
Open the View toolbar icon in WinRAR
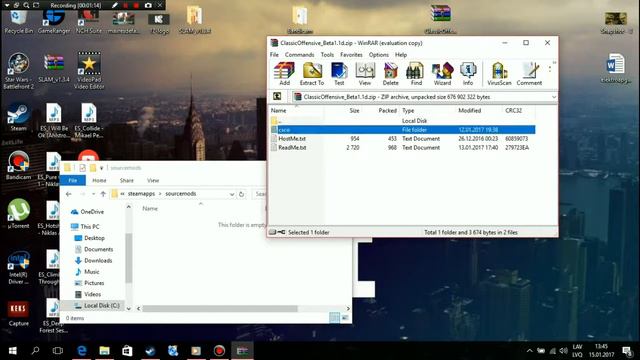click(364, 73)
